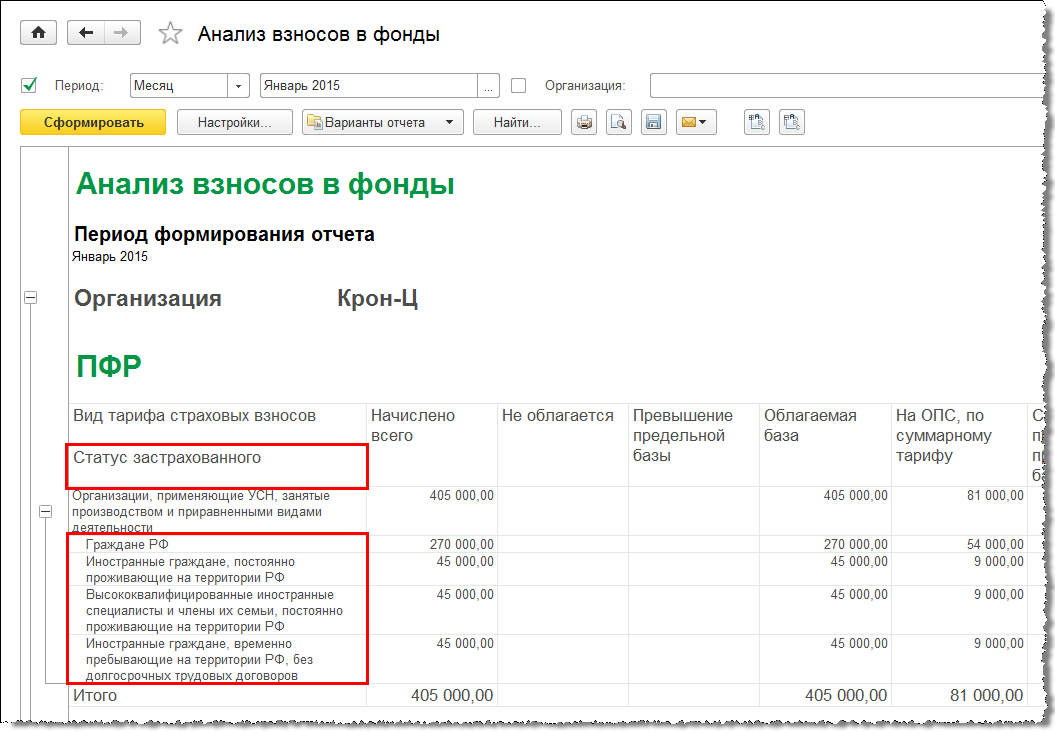The width and height of the screenshot is (1055, 732).
Task: Add report to favorites with star
Action: pos(171,34)
